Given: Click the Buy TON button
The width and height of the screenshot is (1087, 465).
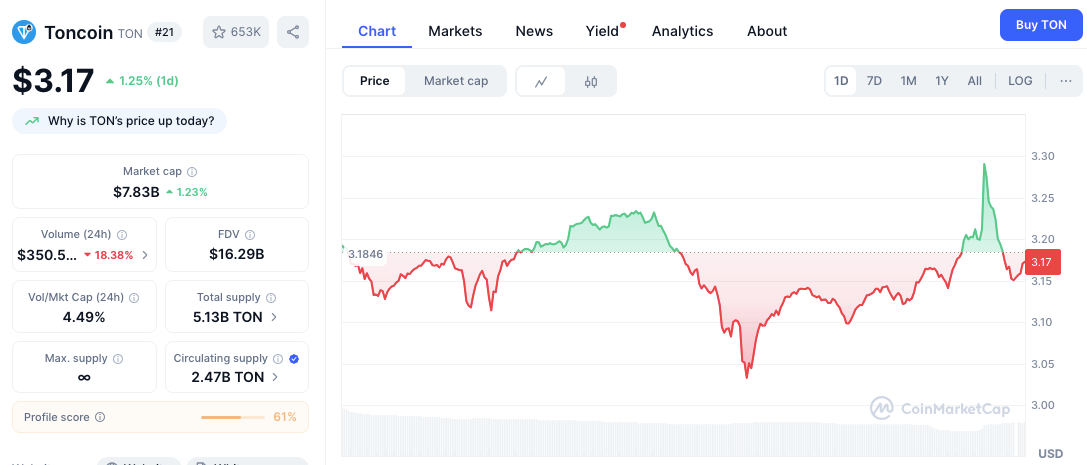Looking at the screenshot, I should coord(1041,25).
